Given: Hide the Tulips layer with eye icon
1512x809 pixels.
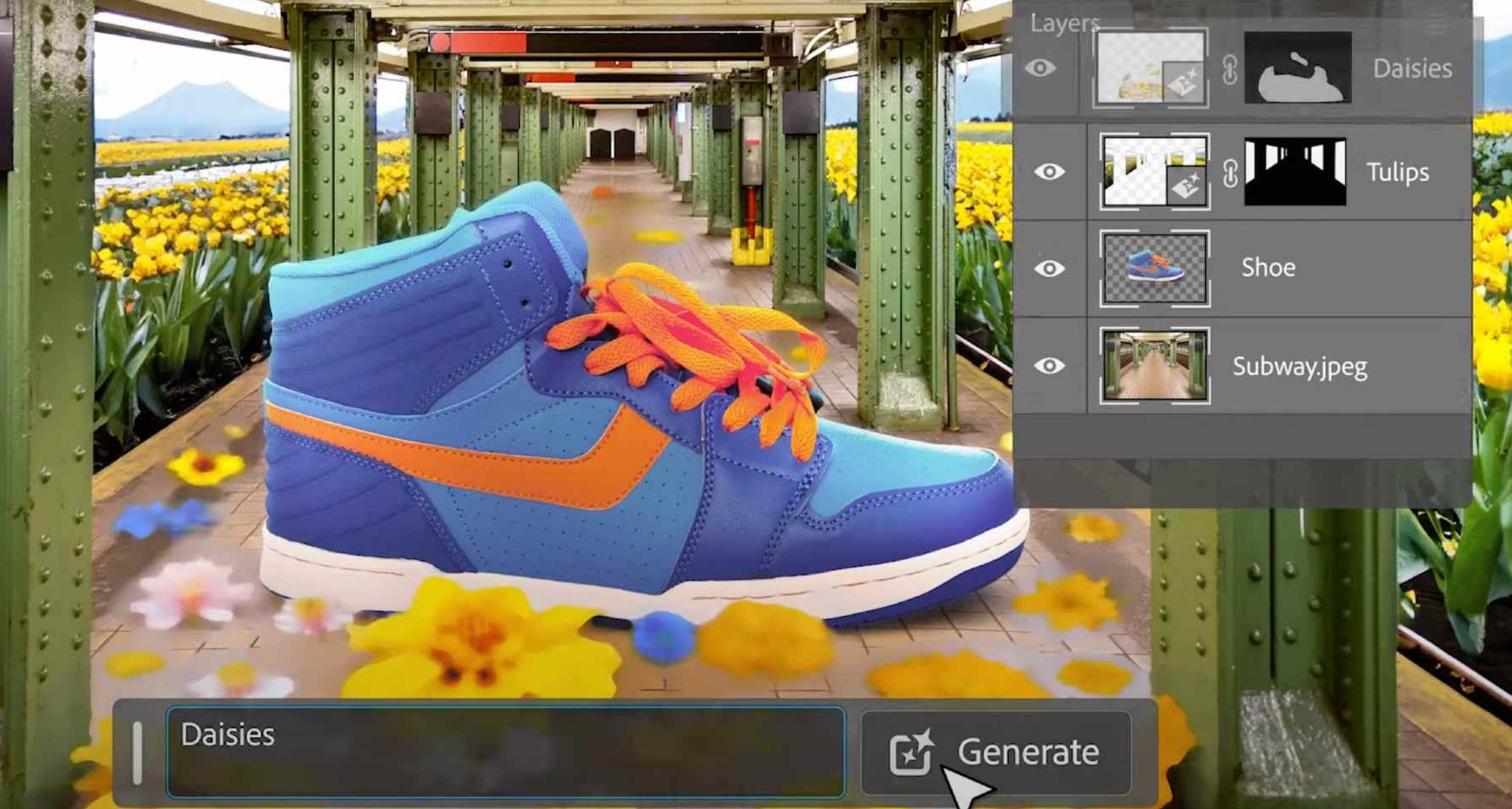Looking at the screenshot, I should [x=1049, y=172].
